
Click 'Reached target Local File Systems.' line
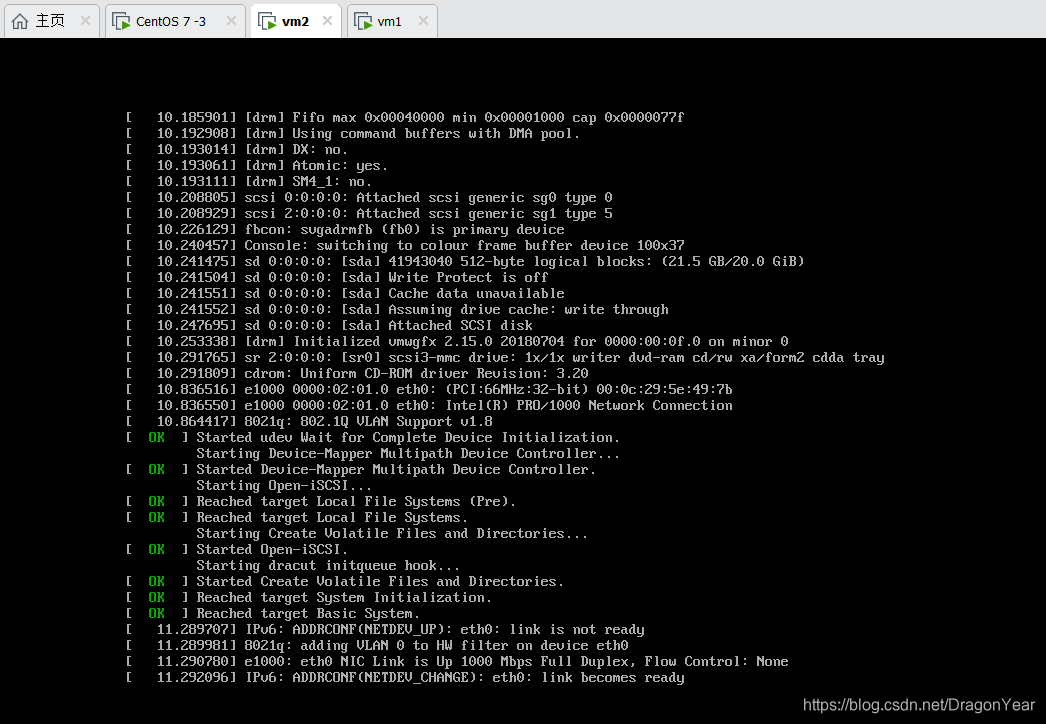(x=298, y=518)
